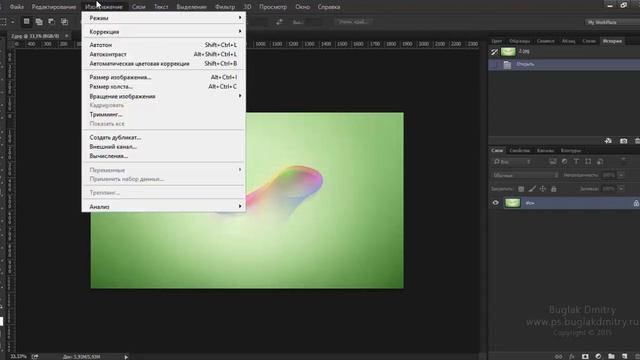Choose the Subtract from selection mode icon
This screenshot has height=360, width=640.
[x=52, y=22]
